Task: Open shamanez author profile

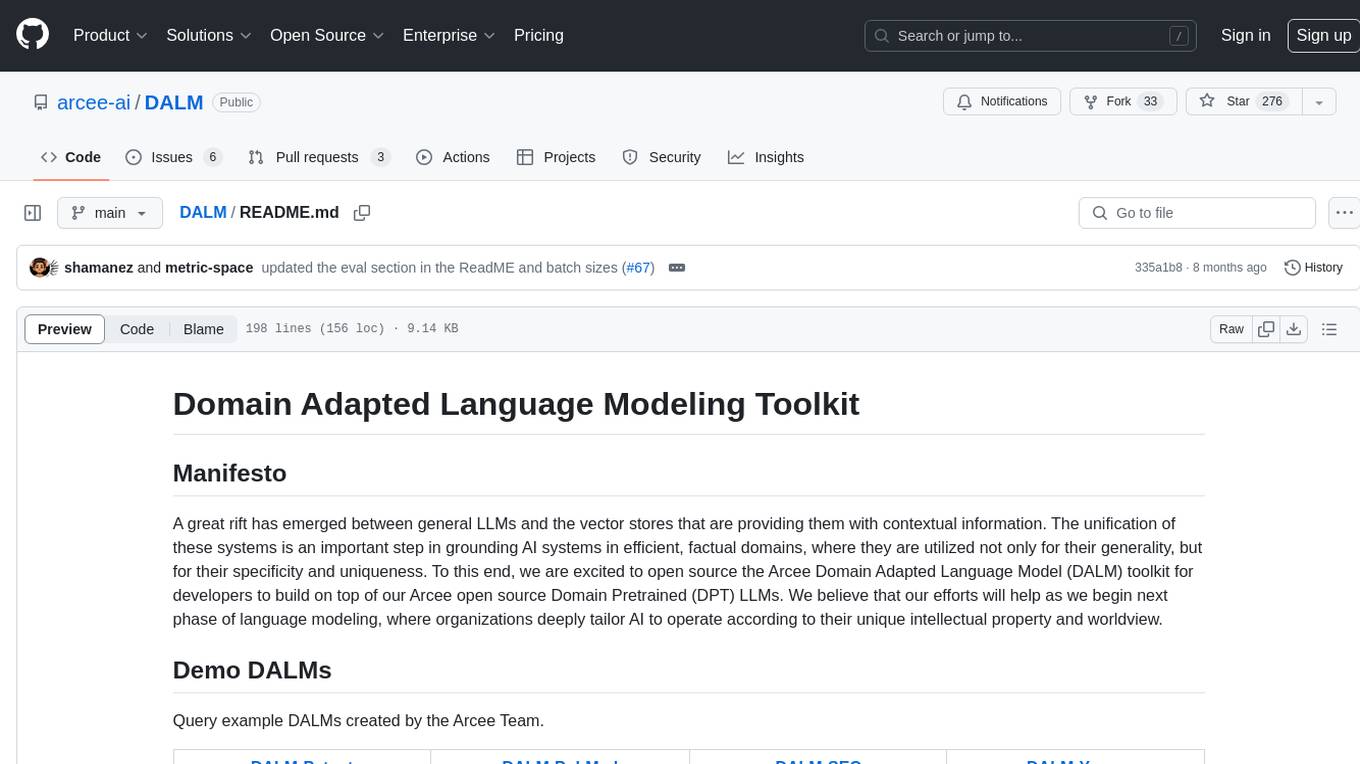Action: coord(98,268)
